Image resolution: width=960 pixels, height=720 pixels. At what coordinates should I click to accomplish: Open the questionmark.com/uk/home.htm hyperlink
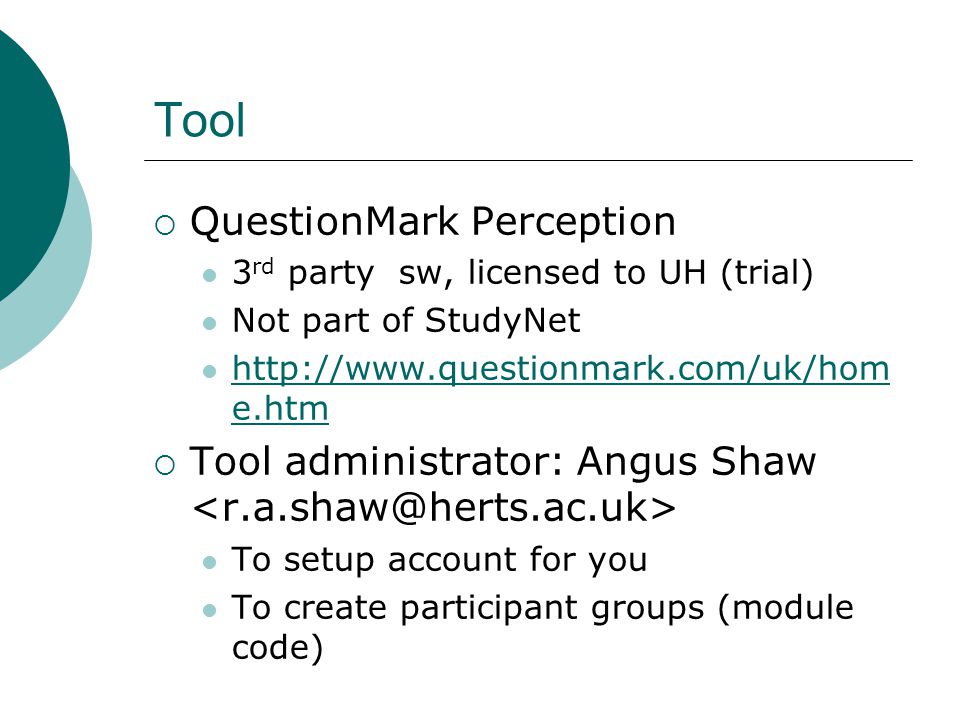click(x=560, y=370)
